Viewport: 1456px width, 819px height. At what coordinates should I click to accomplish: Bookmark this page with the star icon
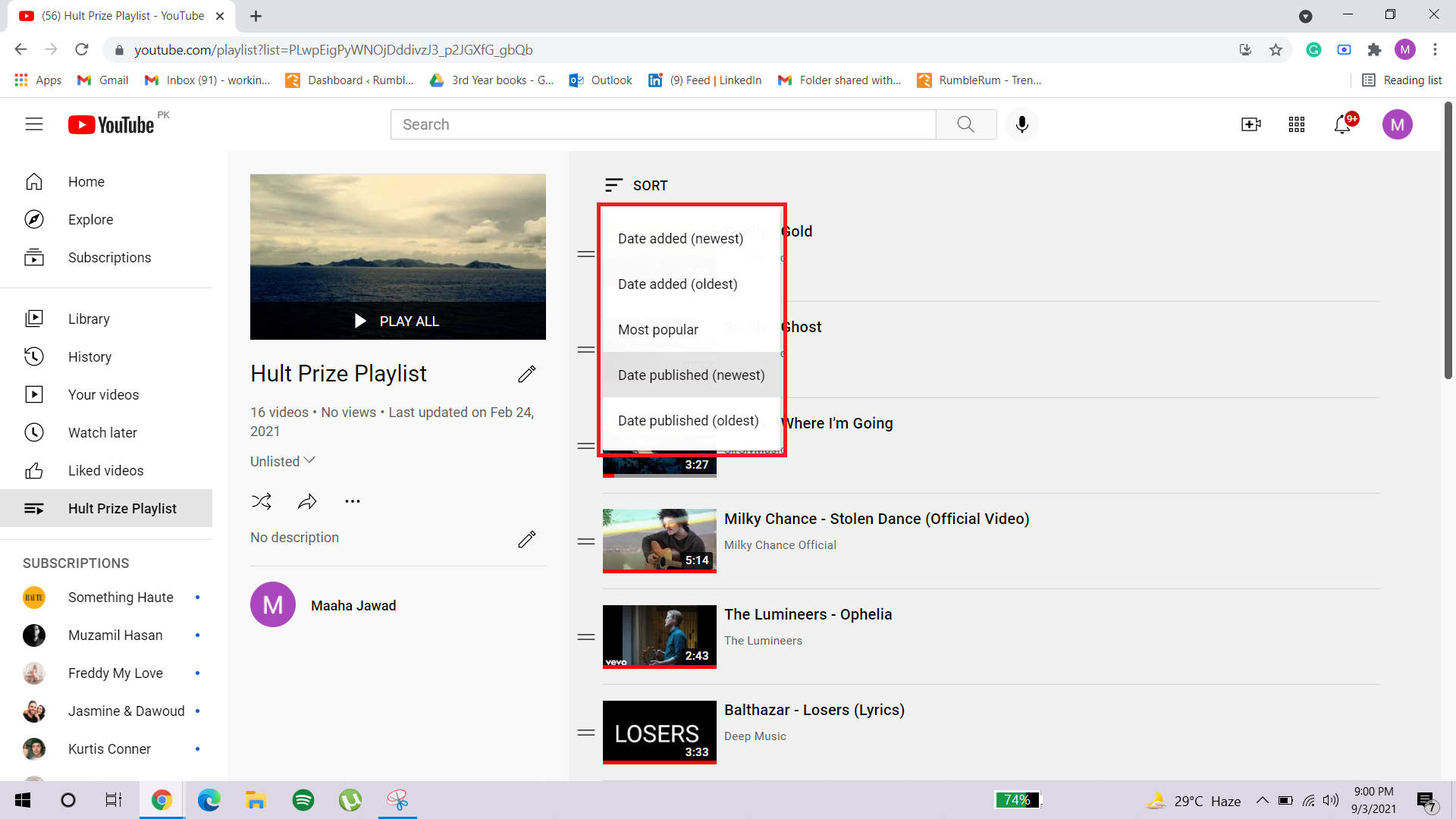coord(1276,50)
